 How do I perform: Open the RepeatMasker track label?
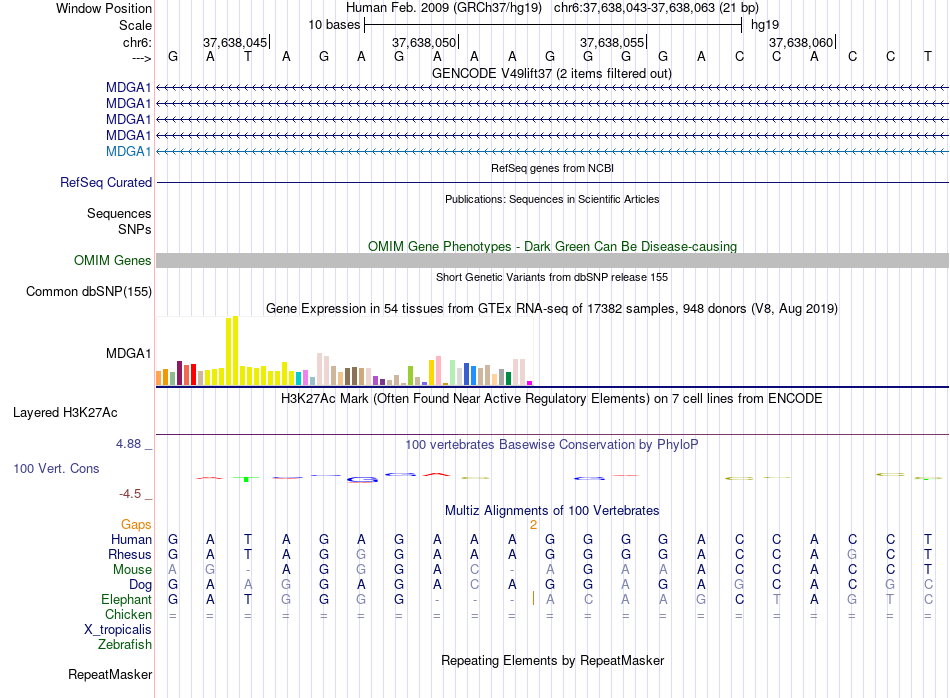[110, 674]
